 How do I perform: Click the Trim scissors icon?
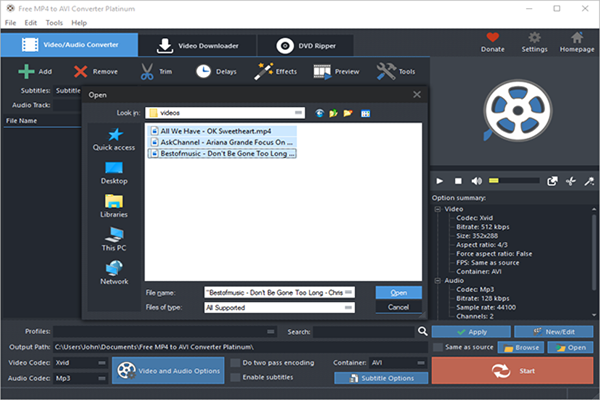pyautogui.click(x=146, y=71)
